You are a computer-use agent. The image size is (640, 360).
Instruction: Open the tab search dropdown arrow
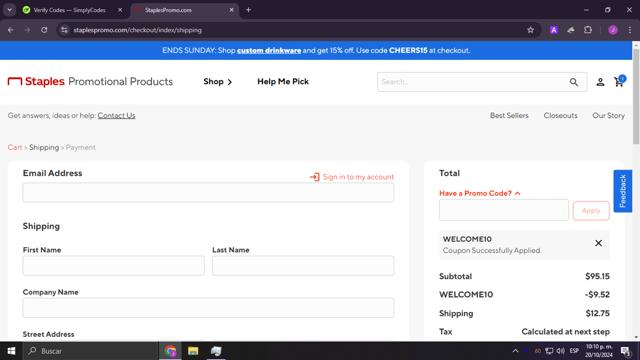tap(9, 10)
